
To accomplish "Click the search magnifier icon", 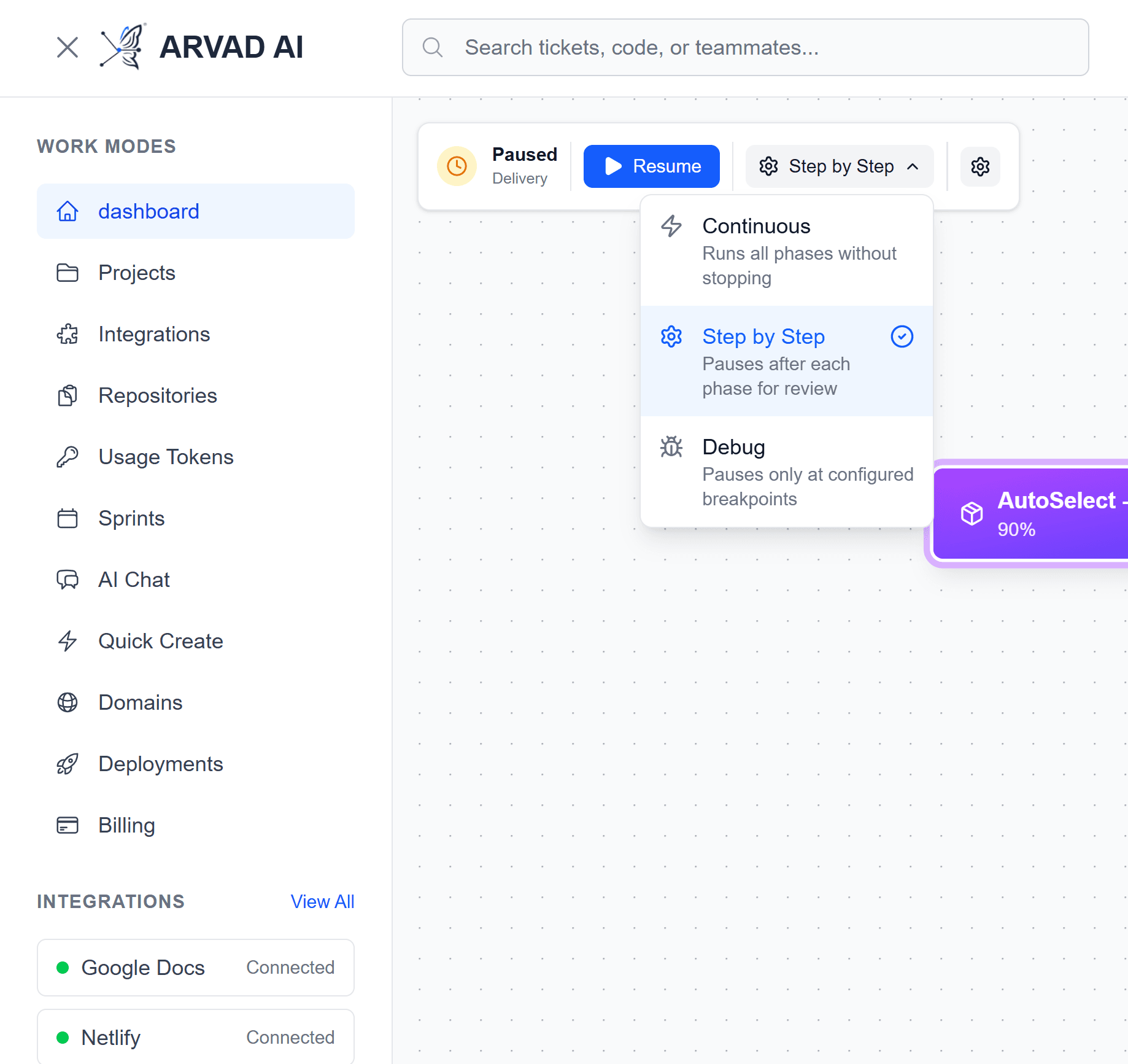I will pos(433,47).
